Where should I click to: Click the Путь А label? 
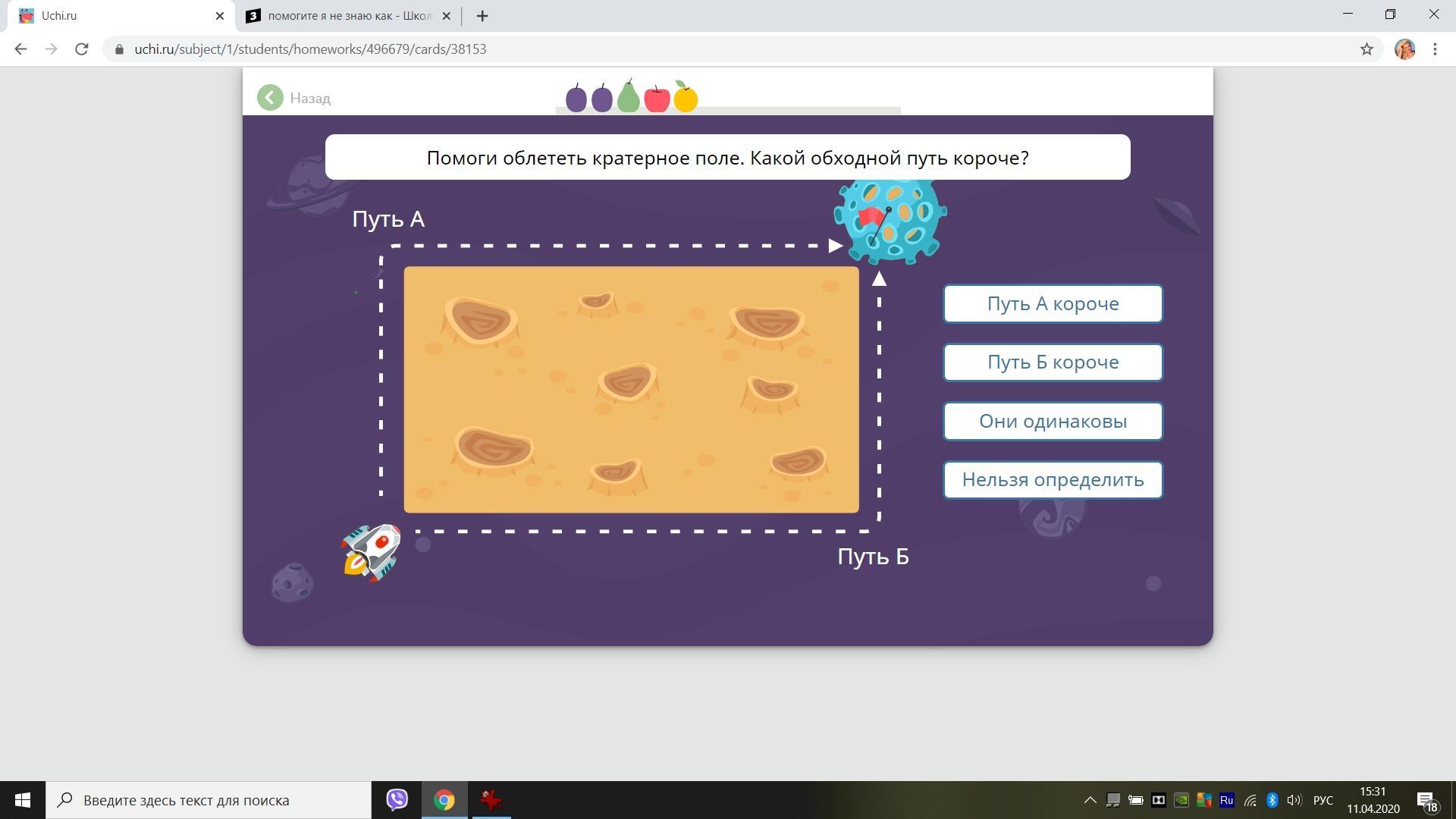[x=388, y=219]
